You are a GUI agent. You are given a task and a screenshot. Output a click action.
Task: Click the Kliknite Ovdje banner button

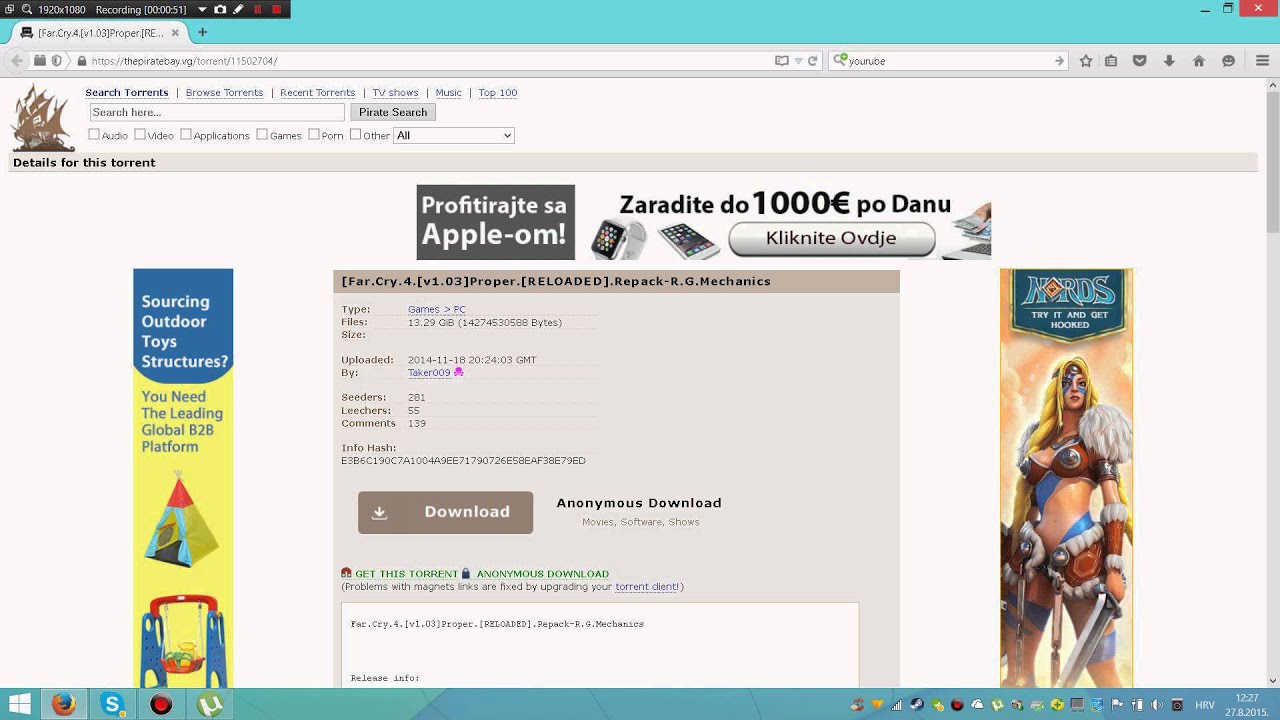click(x=831, y=238)
